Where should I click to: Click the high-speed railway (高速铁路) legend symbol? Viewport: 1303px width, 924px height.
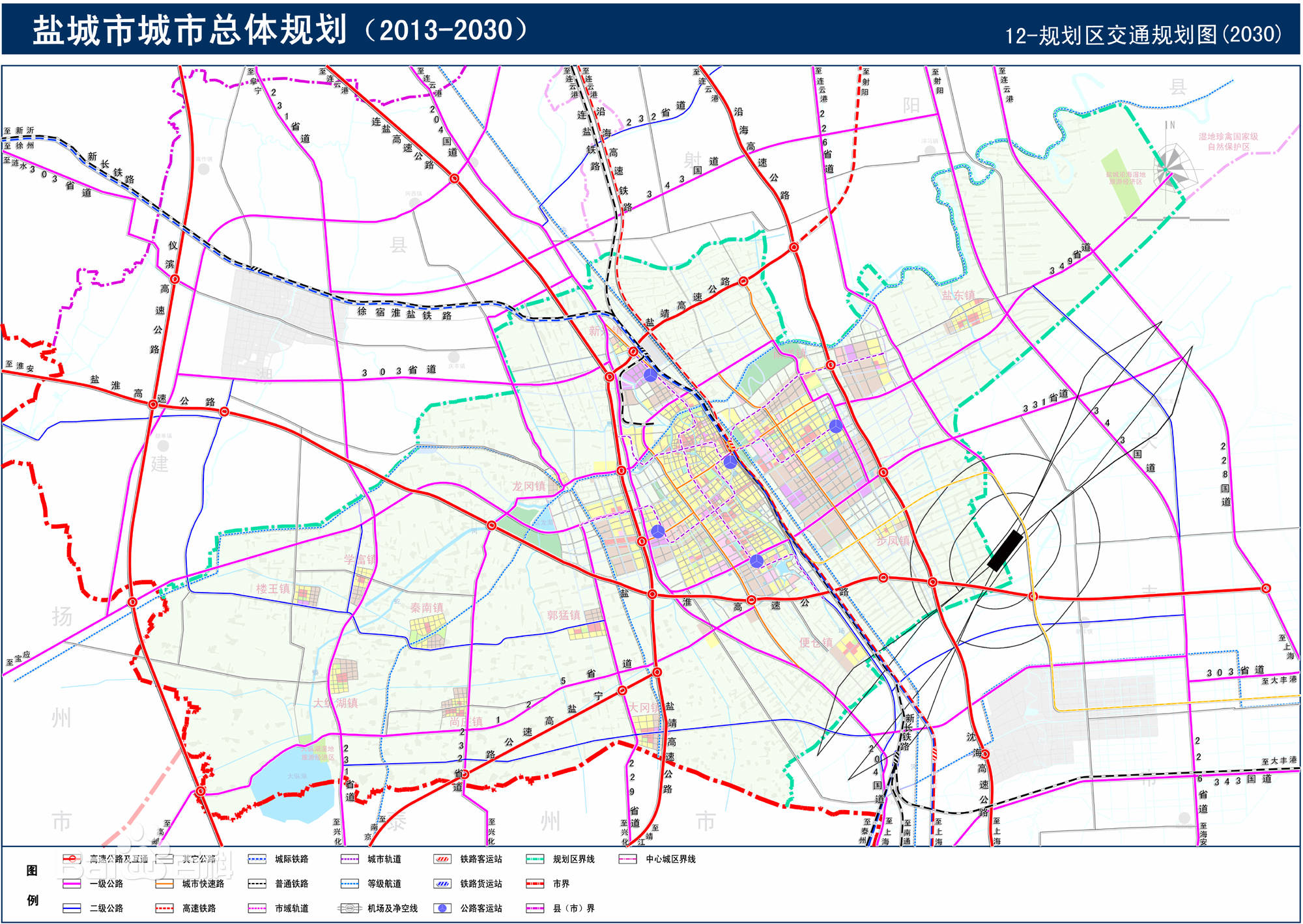pyautogui.click(x=164, y=908)
